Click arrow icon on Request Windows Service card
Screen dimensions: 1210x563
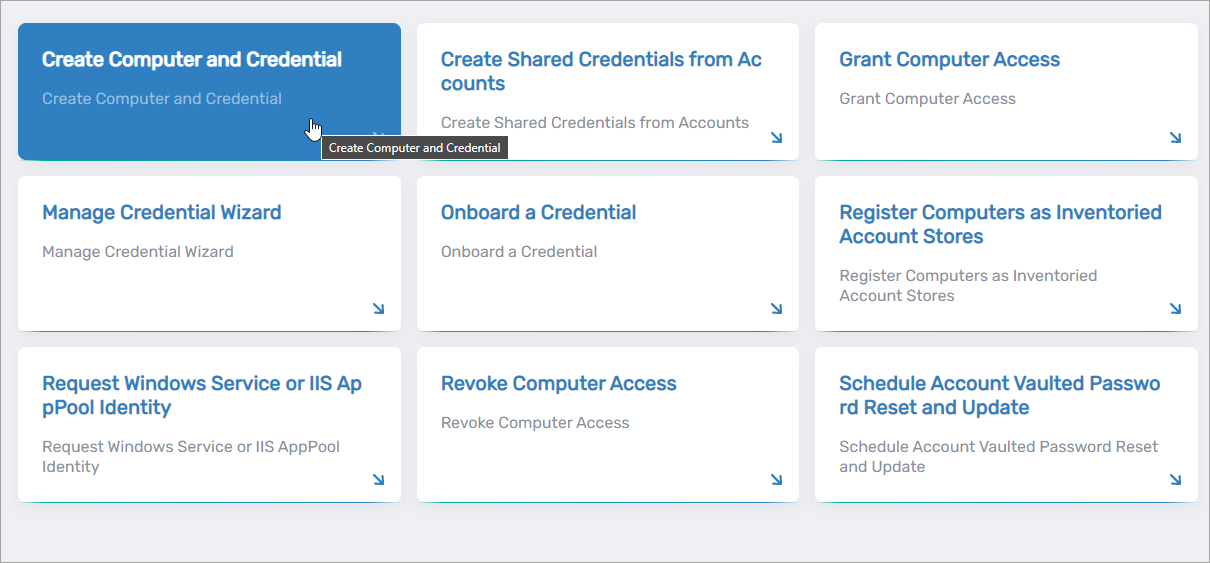pos(378,480)
